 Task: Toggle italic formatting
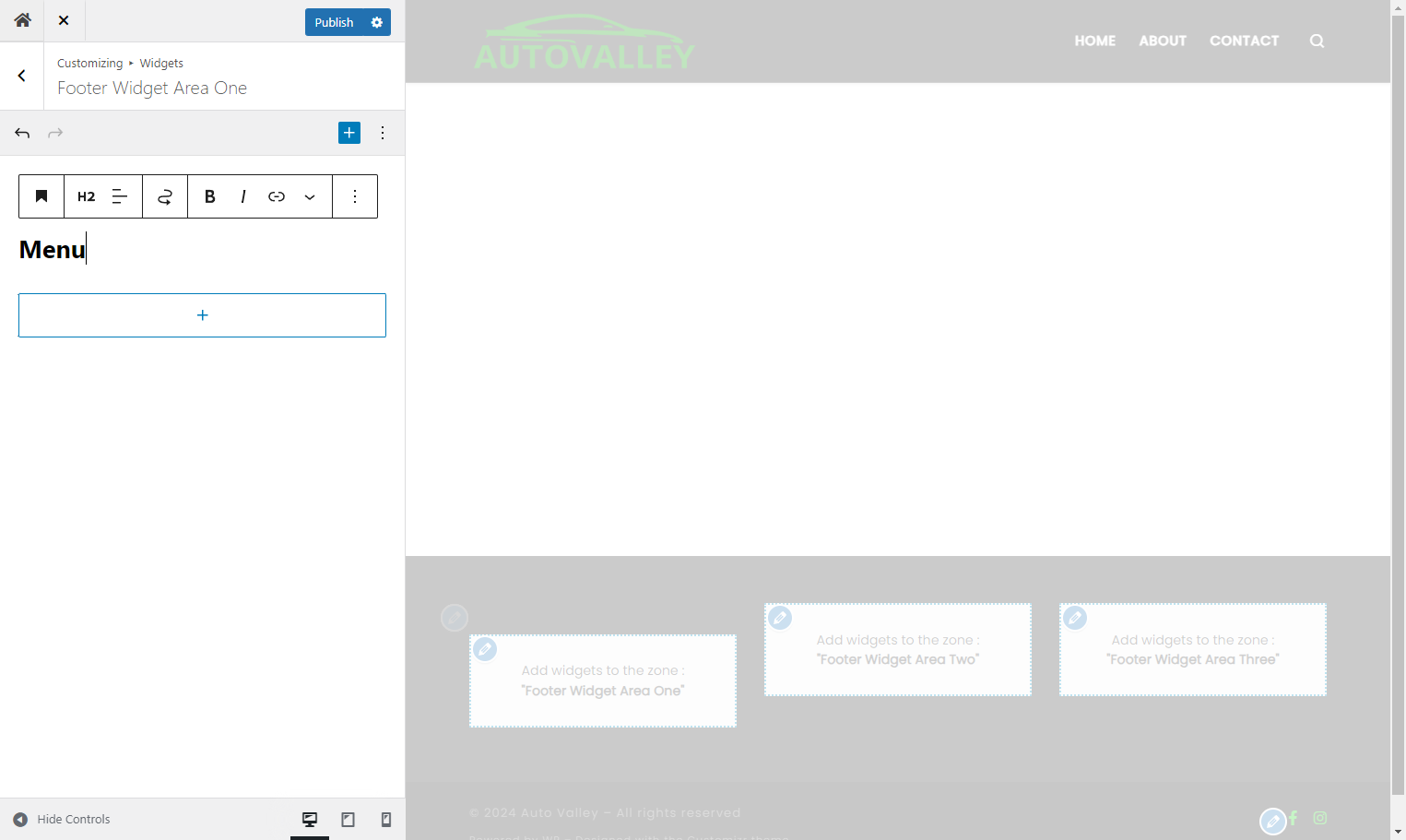[x=243, y=196]
